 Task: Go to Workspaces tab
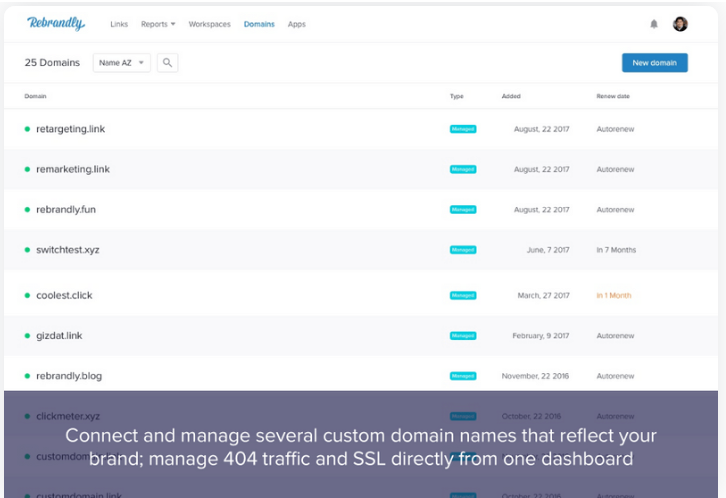point(210,24)
